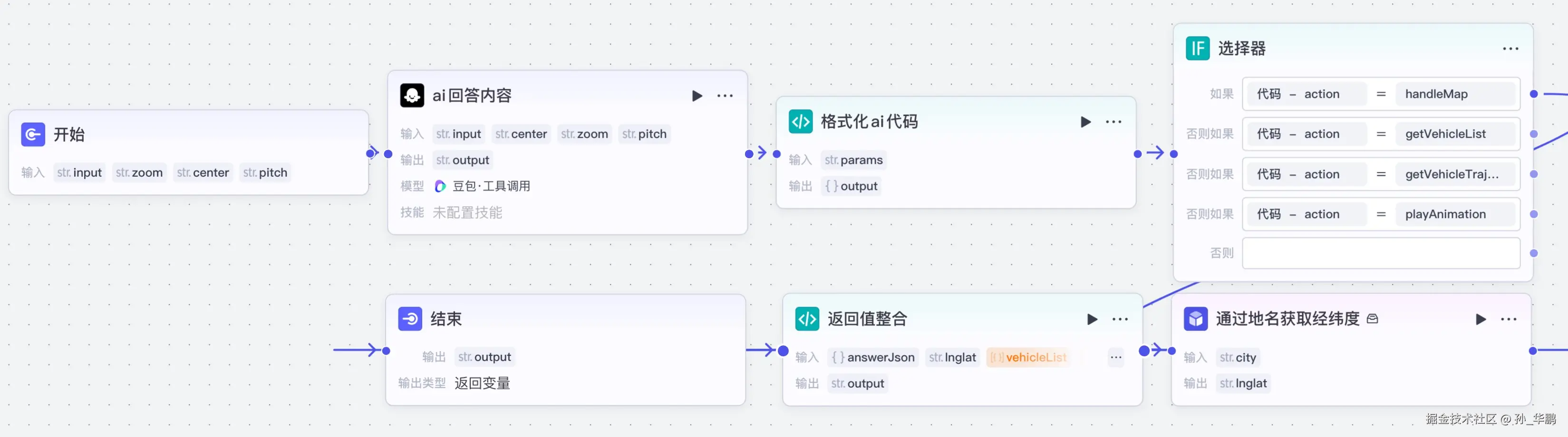Click the end icon on 结束 node
The image size is (1568, 437).
click(410, 318)
